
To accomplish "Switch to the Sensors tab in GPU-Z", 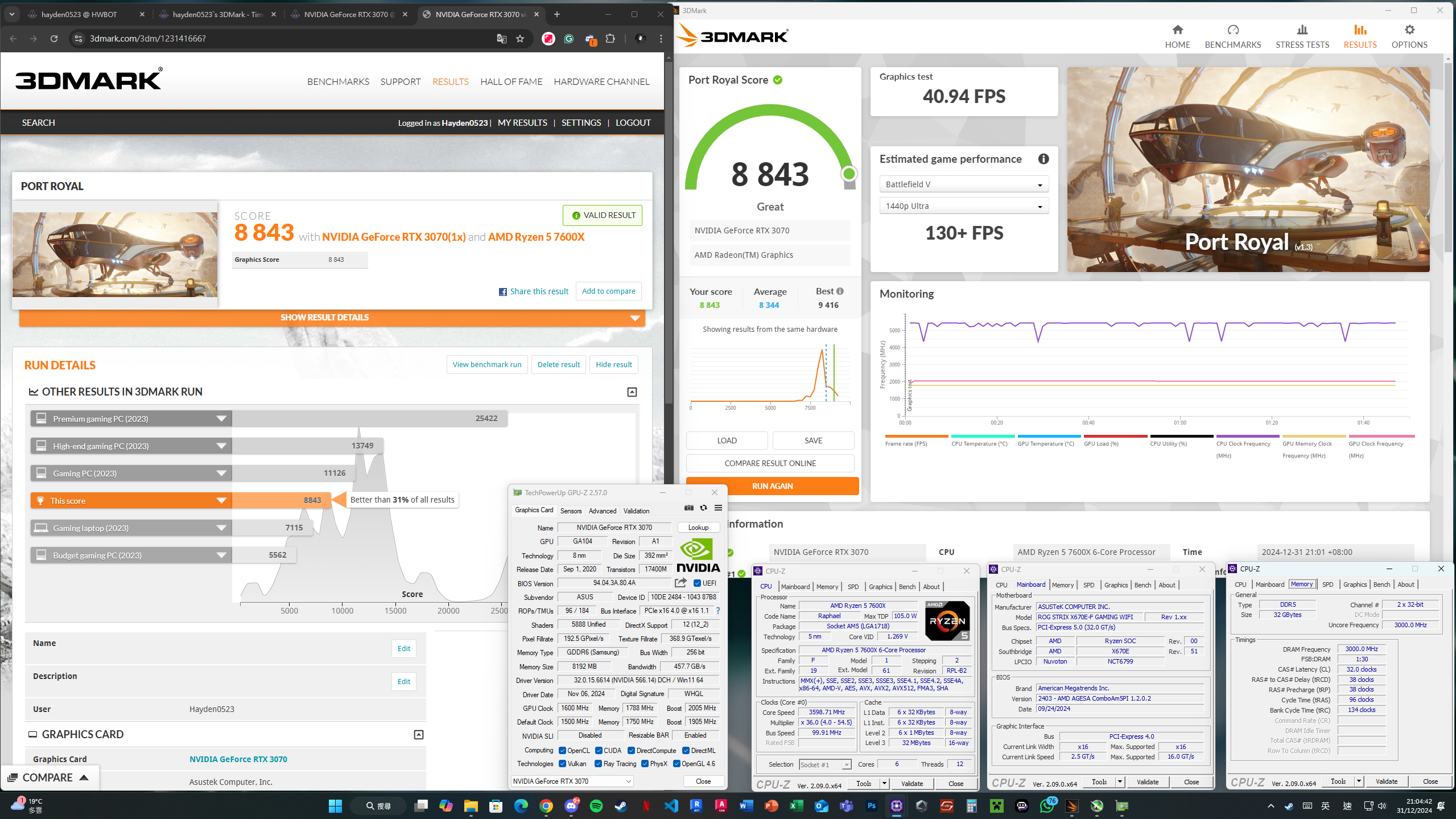I will click(x=571, y=511).
